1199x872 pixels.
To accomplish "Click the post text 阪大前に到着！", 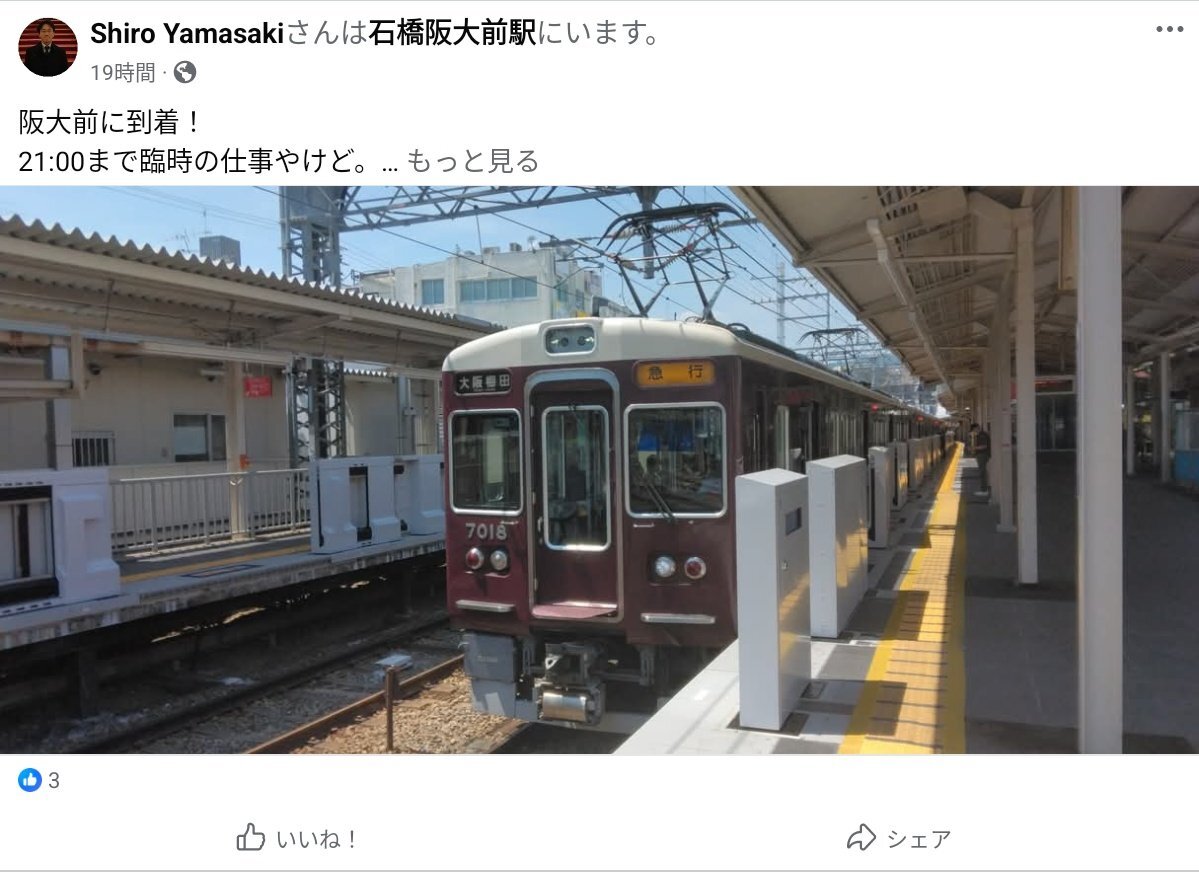I will coord(109,122).
